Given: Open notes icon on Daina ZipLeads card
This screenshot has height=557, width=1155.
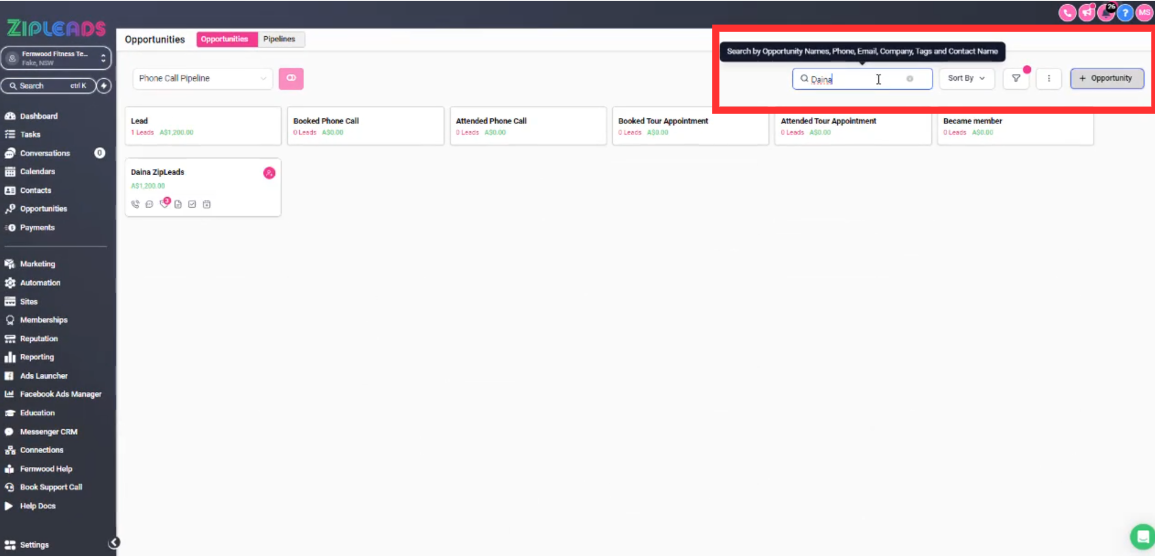Looking at the screenshot, I should [x=178, y=204].
